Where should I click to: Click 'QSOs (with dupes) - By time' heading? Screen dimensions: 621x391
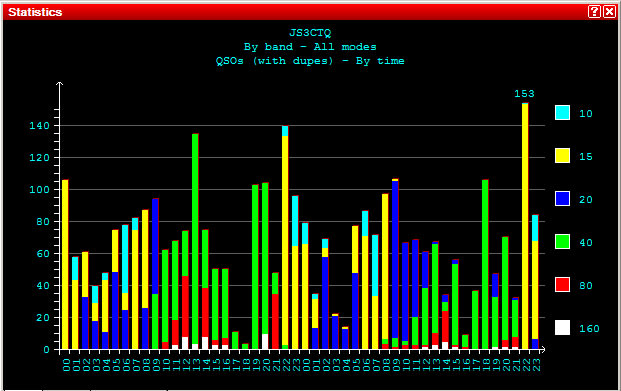tap(310, 61)
